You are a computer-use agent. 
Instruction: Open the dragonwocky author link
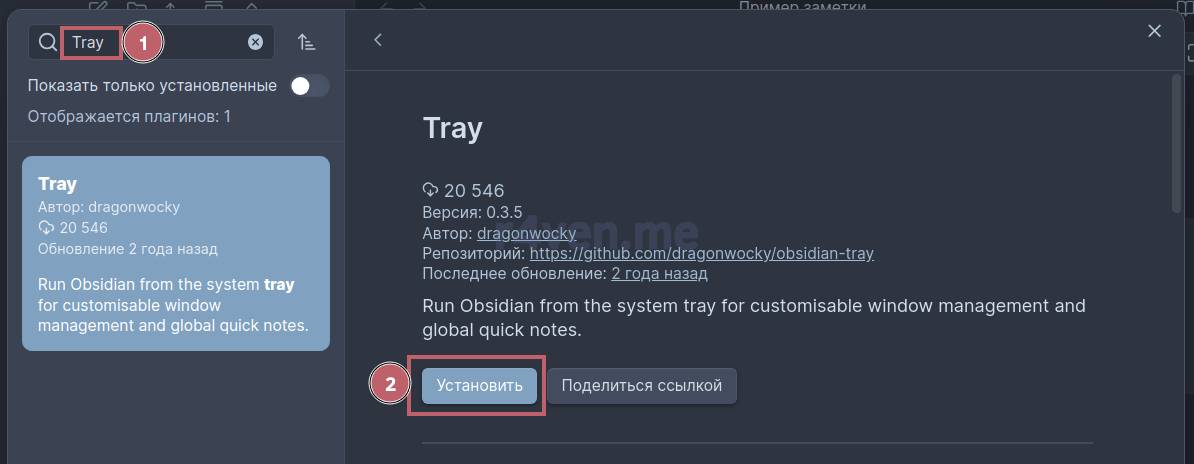point(526,233)
